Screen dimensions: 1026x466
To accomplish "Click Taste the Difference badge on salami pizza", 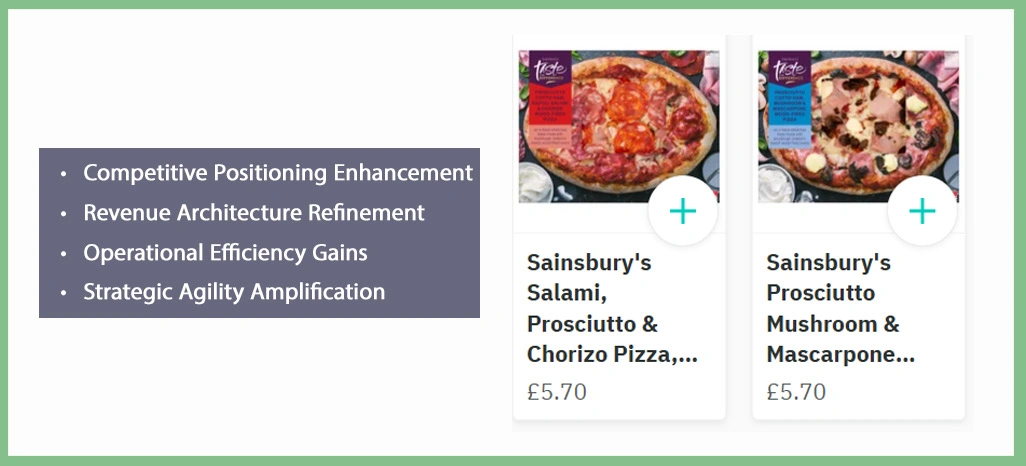I will point(545,69).
